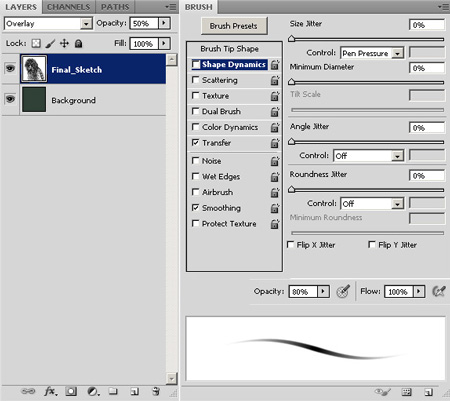Toggle lock for Airbrush
This screenshot has height=401, width=450.
[x=275, y=192]
